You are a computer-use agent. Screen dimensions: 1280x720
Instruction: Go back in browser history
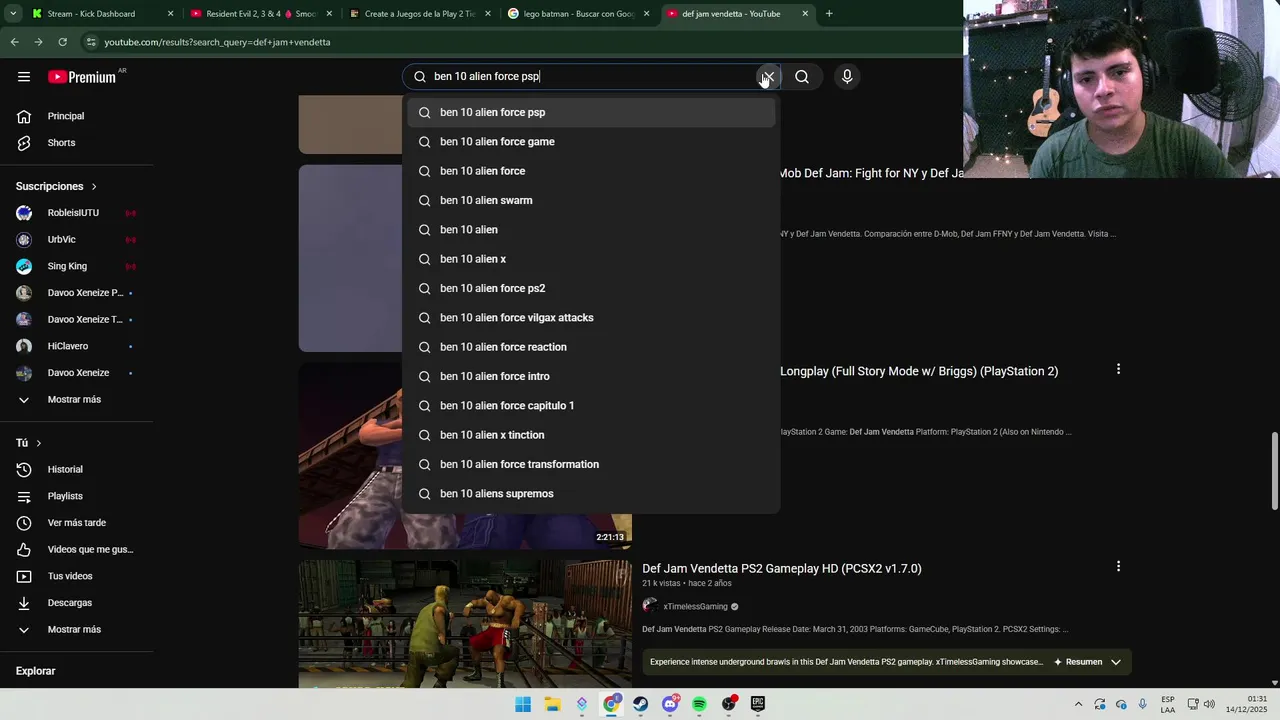coord(14,42)
